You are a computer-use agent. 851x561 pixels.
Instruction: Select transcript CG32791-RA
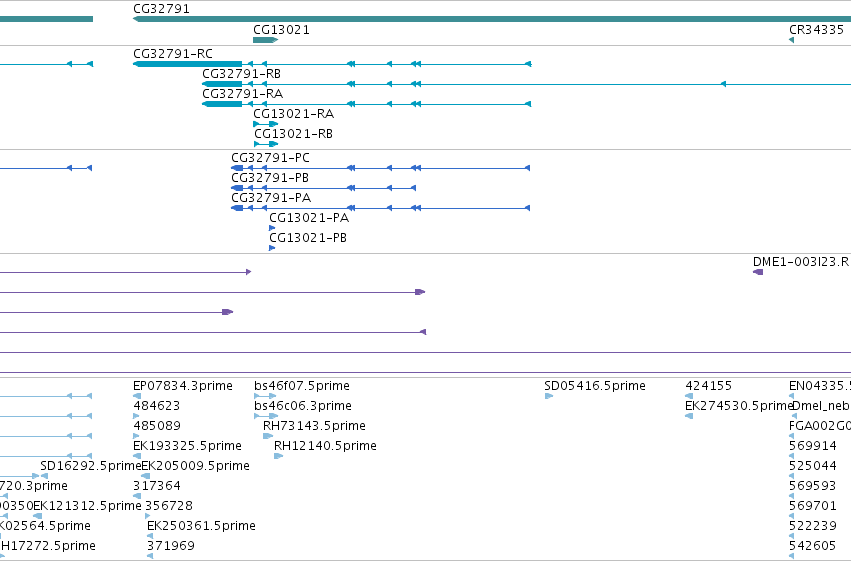(242, 93)
